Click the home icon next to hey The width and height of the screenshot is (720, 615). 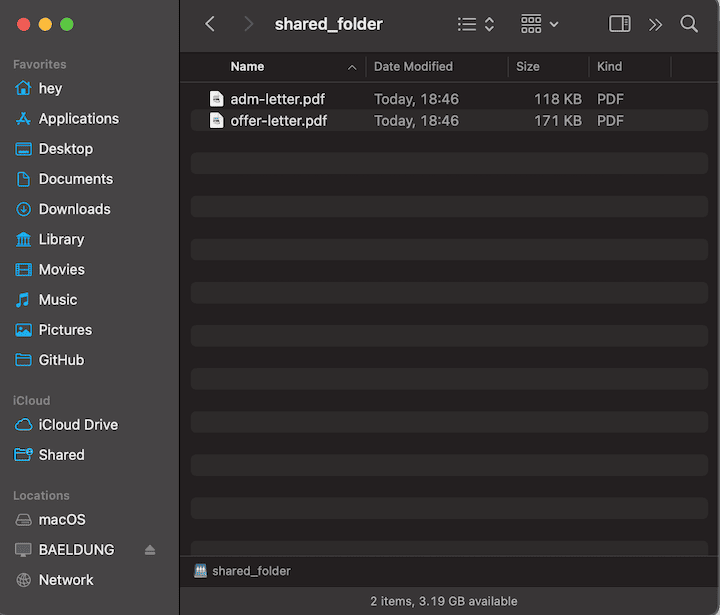[23, 88]
